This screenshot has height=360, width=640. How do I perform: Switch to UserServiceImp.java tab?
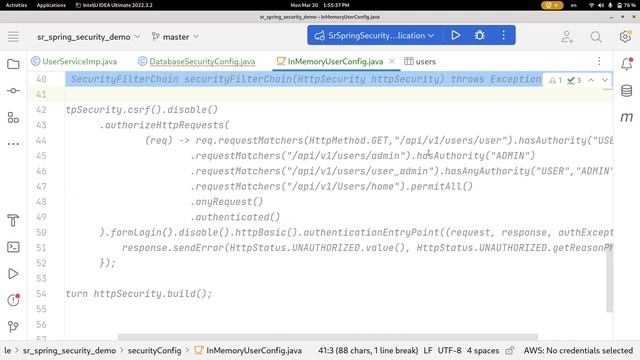(74, 62)
